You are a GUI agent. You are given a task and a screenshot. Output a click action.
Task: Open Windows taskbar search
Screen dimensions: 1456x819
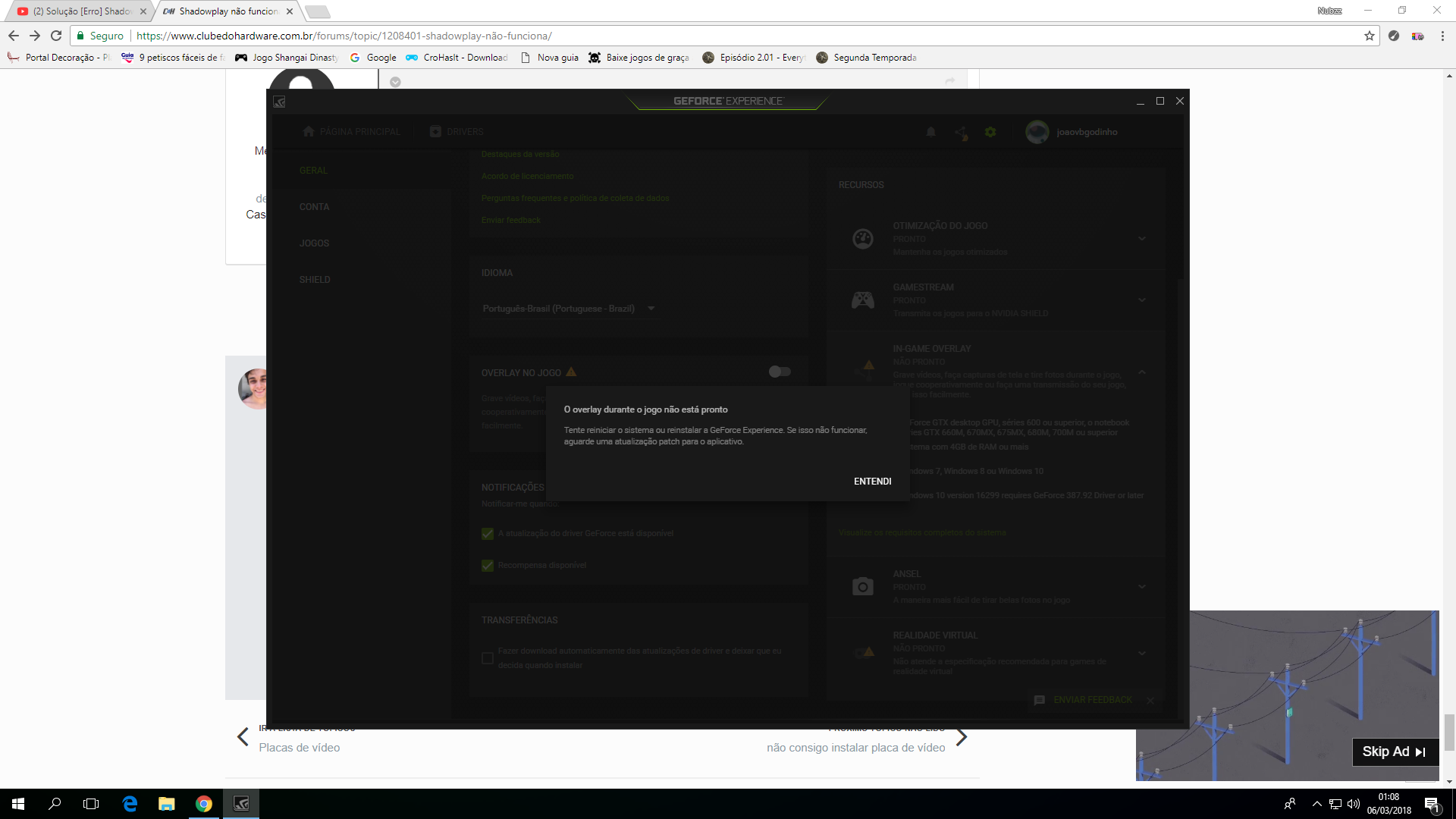[x=55, y=804]
